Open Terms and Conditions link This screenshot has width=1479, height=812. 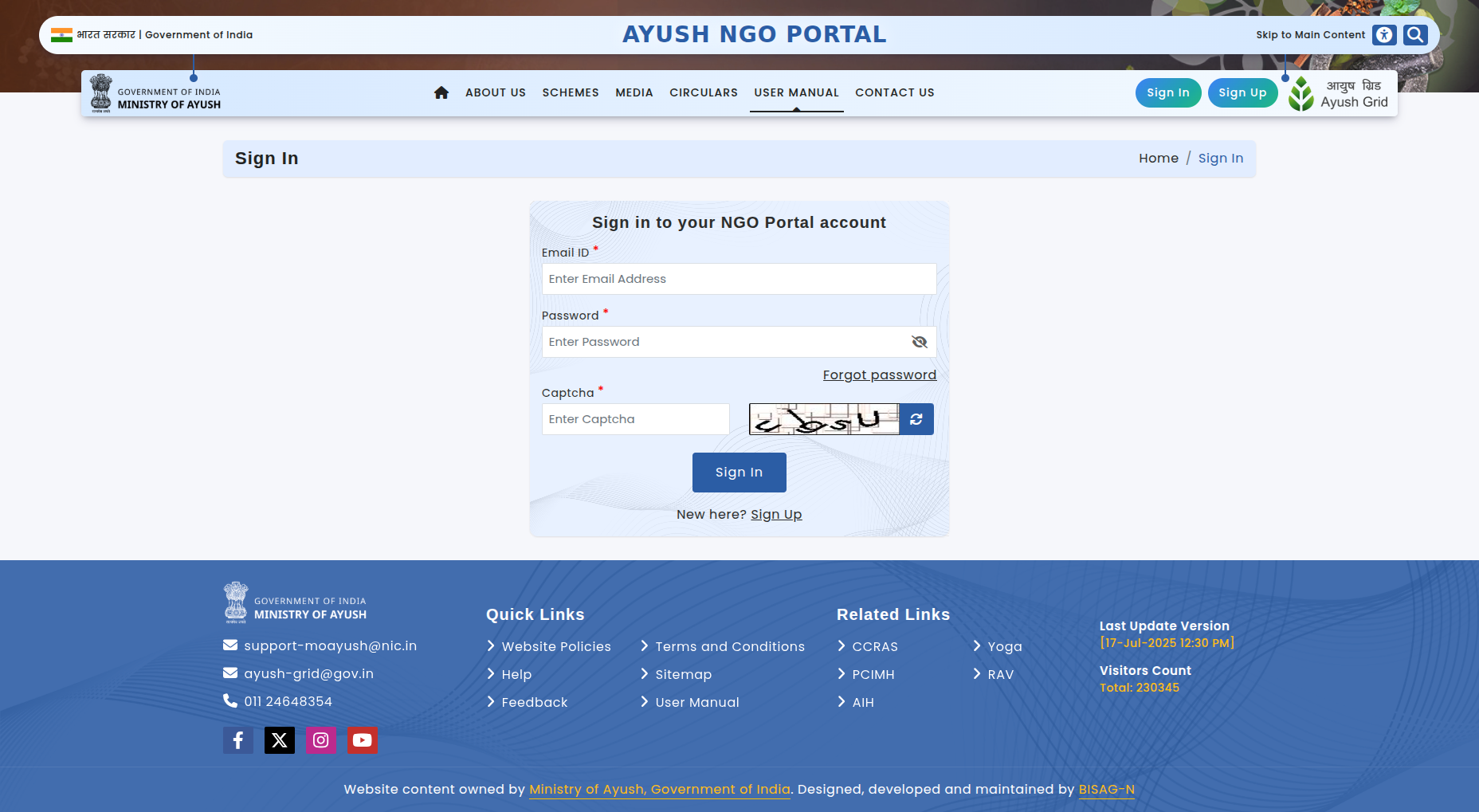point(730,647)
